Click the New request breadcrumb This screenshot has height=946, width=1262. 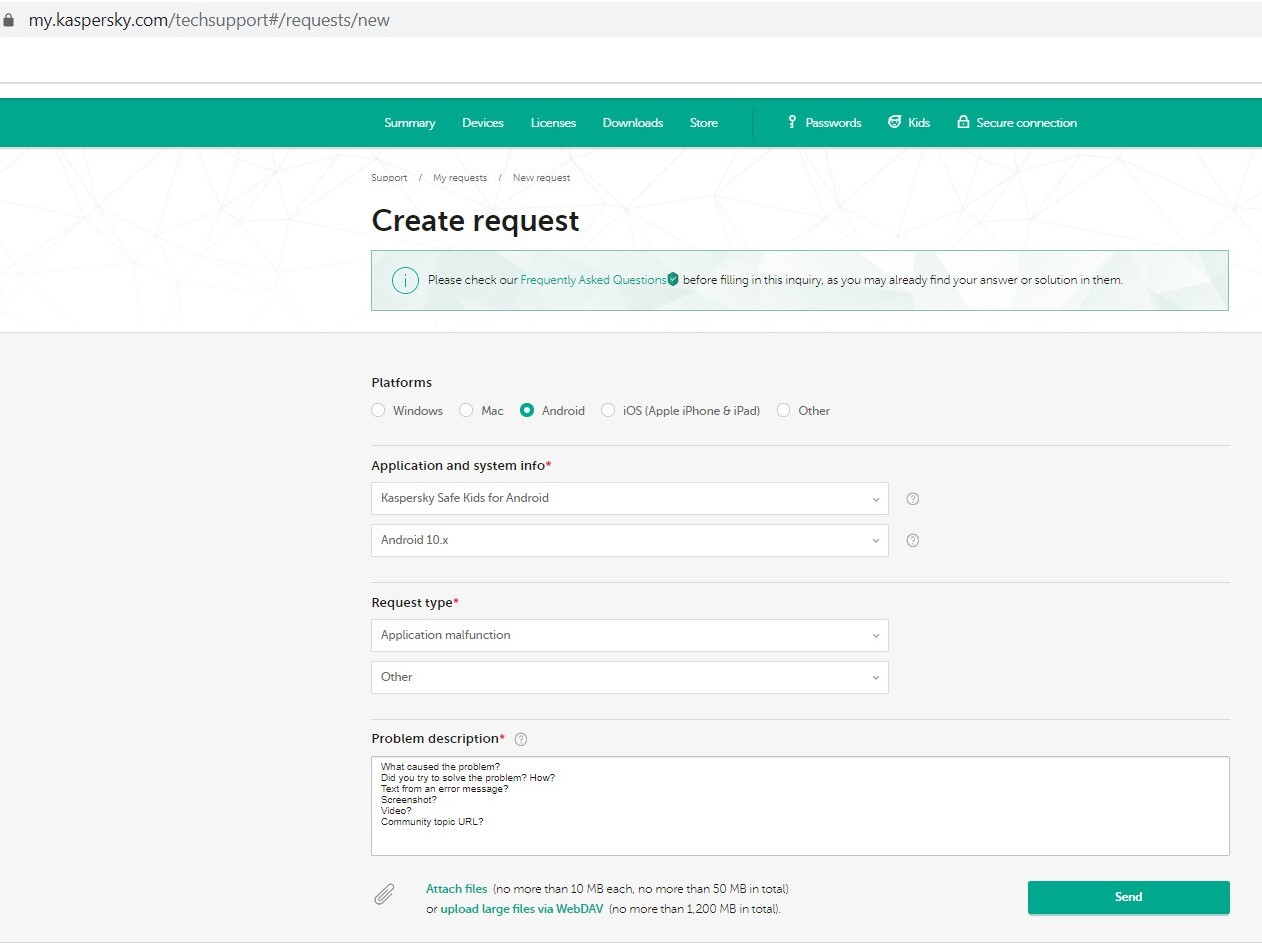(542, 178)
